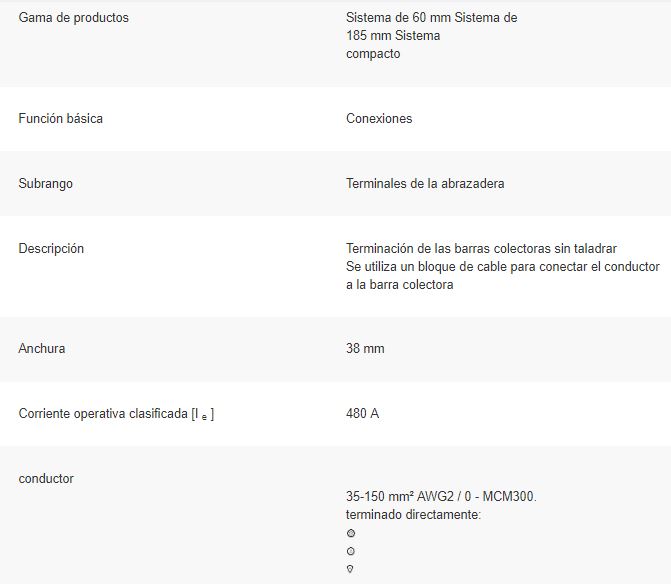
Task: Select the "Función básica" row label
Action: pyautogui.click(x=60, y=119)
